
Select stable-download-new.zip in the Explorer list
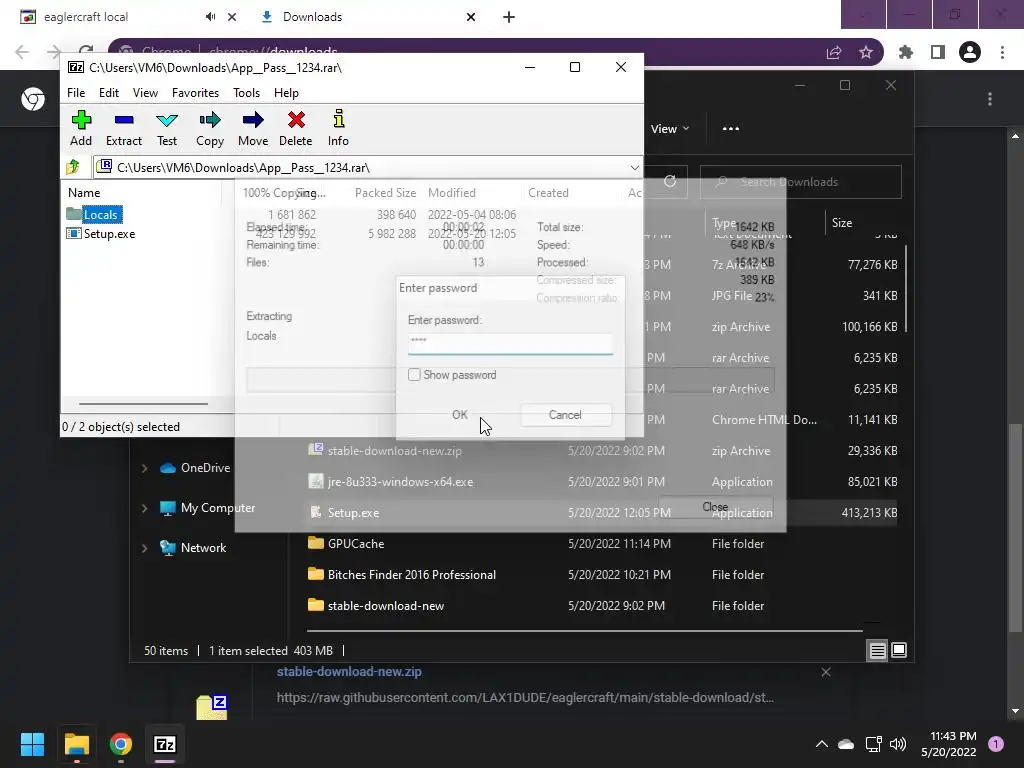[x=394, y=451]
